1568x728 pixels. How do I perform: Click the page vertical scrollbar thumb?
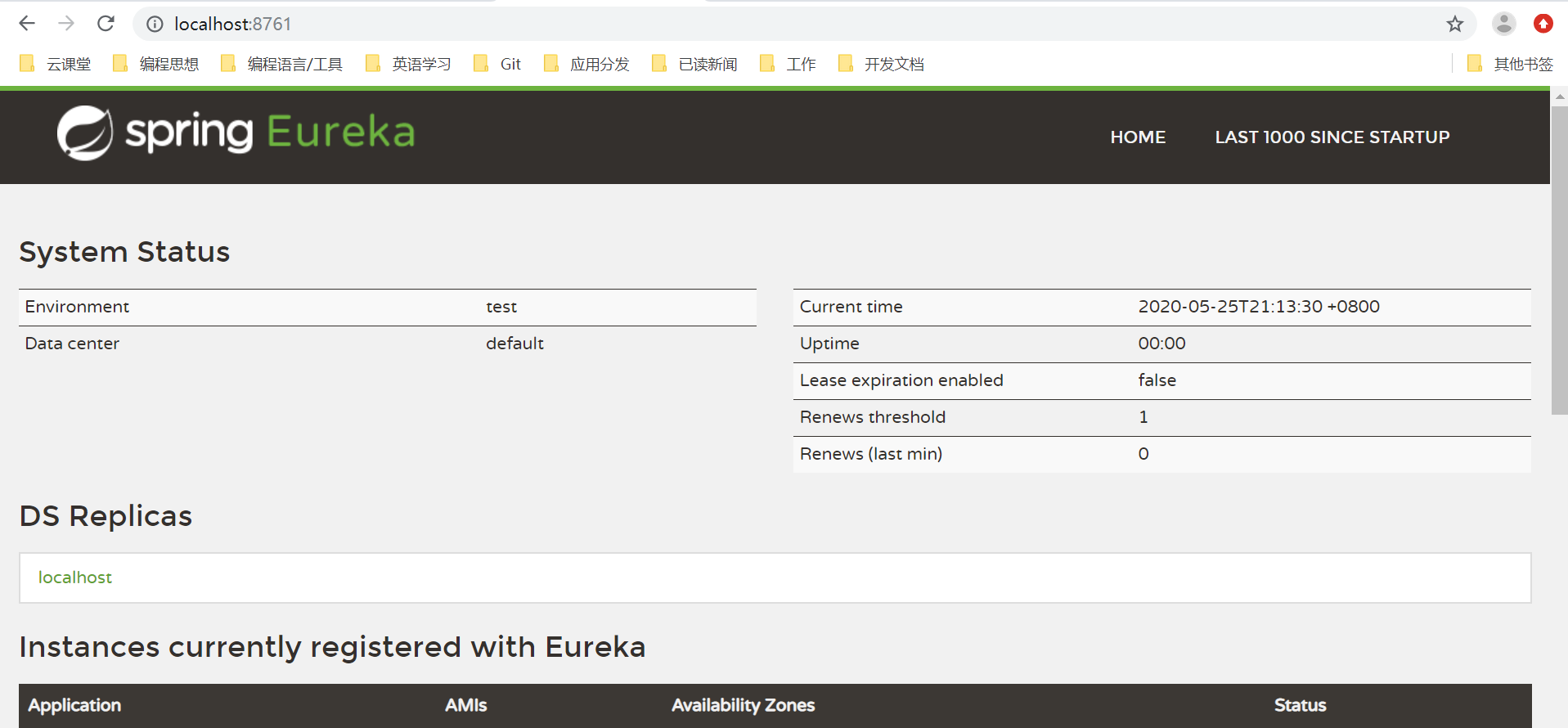click(x=1559, y=260)
